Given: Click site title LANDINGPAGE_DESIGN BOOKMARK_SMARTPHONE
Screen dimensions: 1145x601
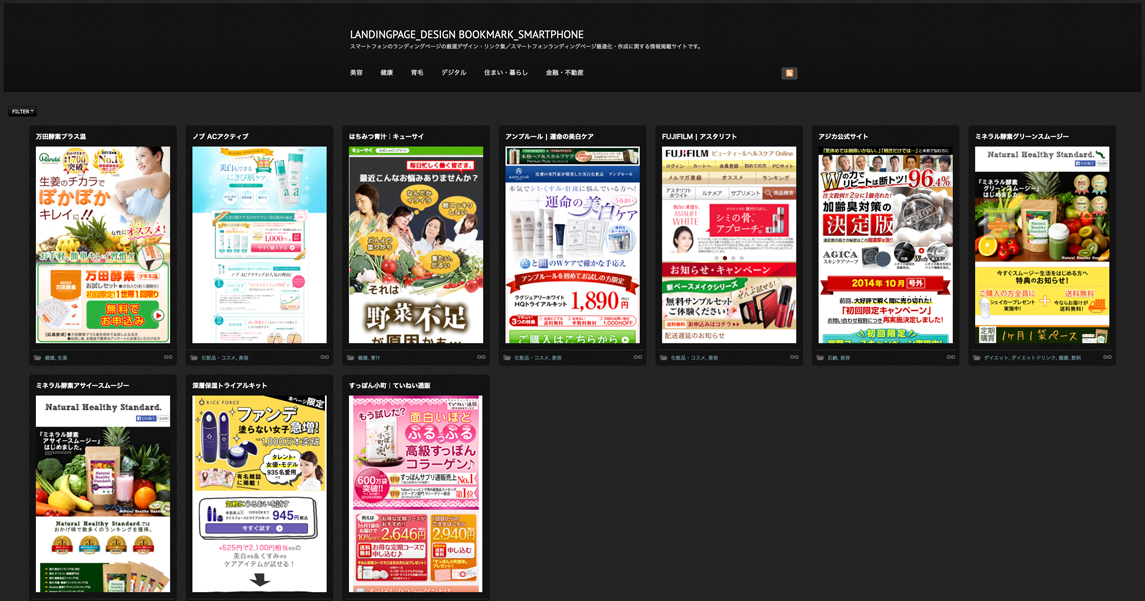Looking at the screenshot, I should (x=467, y=34).
